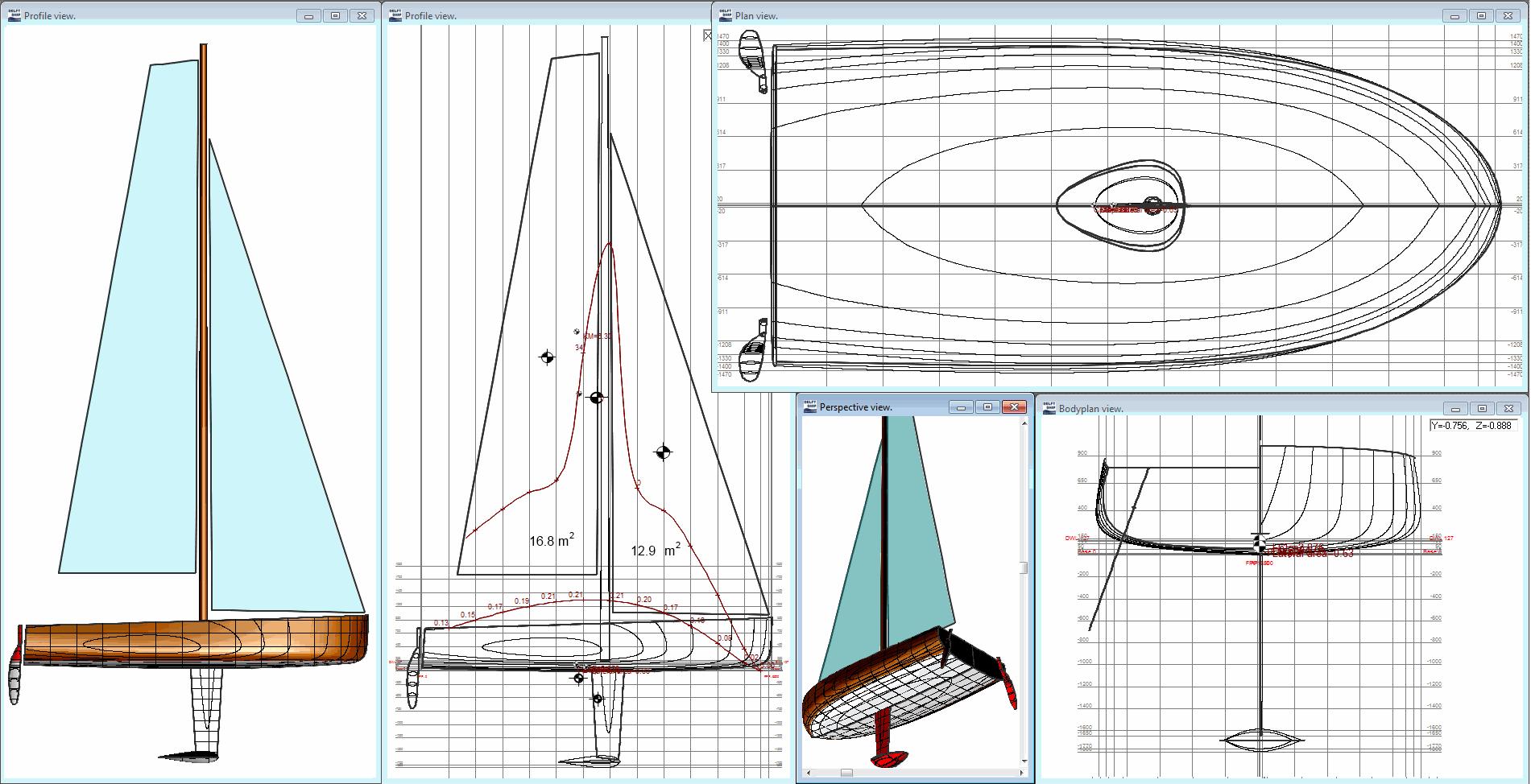Viewport: 1531px width, 784px height.
Task: Minimize the Bodyplan view window
Action: (x=1454, y=408)
